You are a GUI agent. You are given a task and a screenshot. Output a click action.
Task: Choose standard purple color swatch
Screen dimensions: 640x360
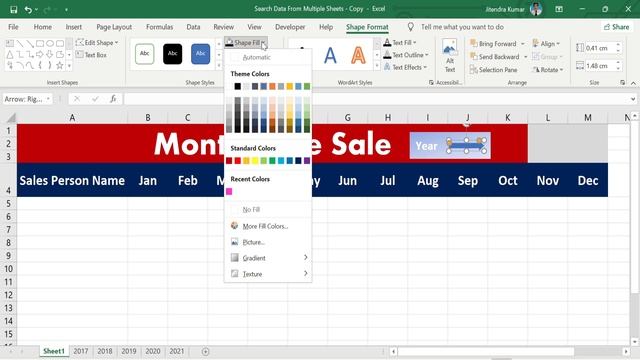point(307,161)
